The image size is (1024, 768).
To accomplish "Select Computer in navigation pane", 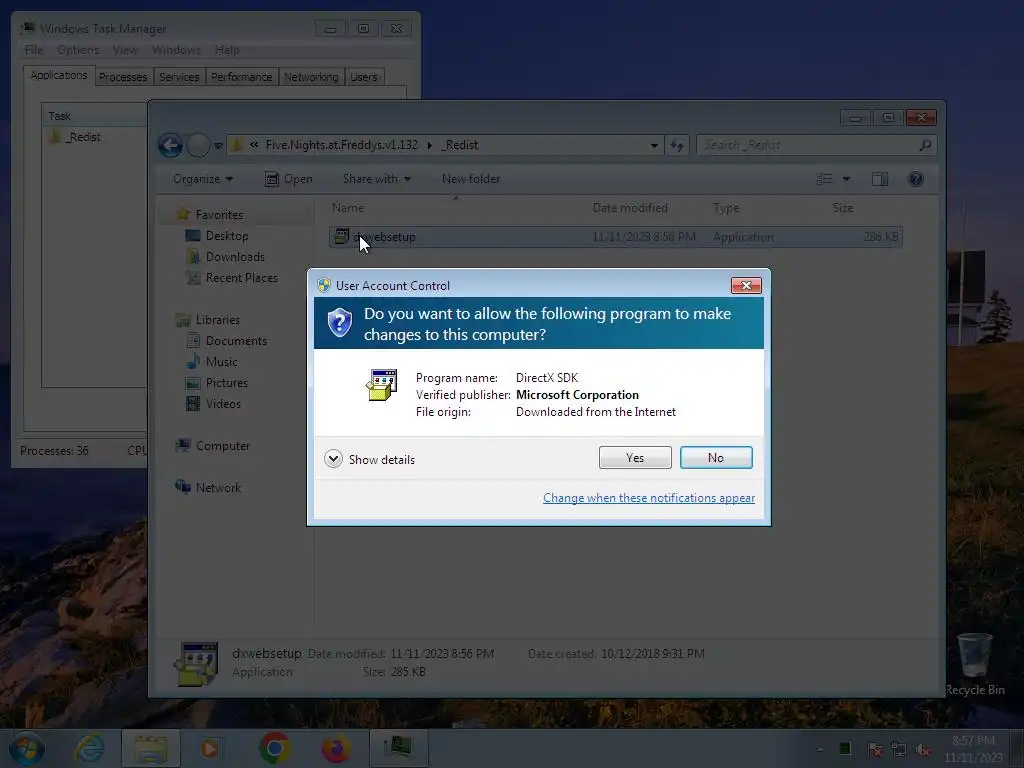I will click(223, 446).
